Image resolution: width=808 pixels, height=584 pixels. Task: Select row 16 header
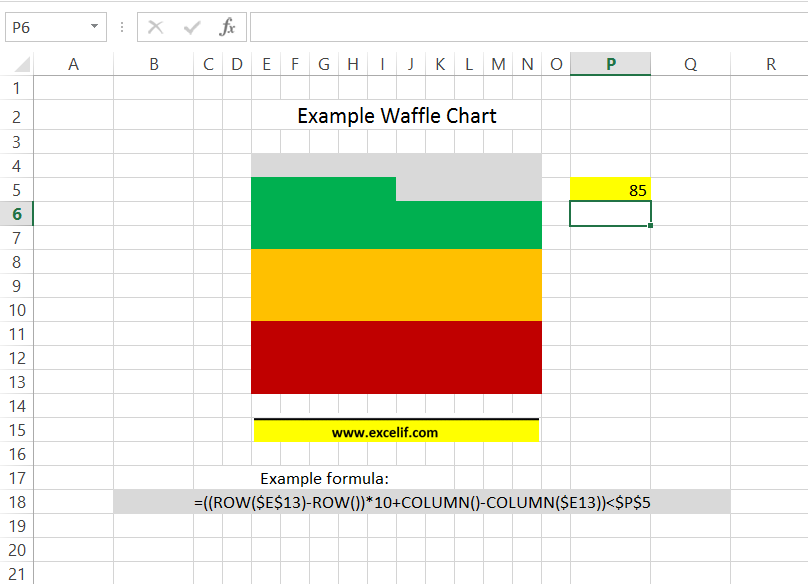click(x=16, y=454)
